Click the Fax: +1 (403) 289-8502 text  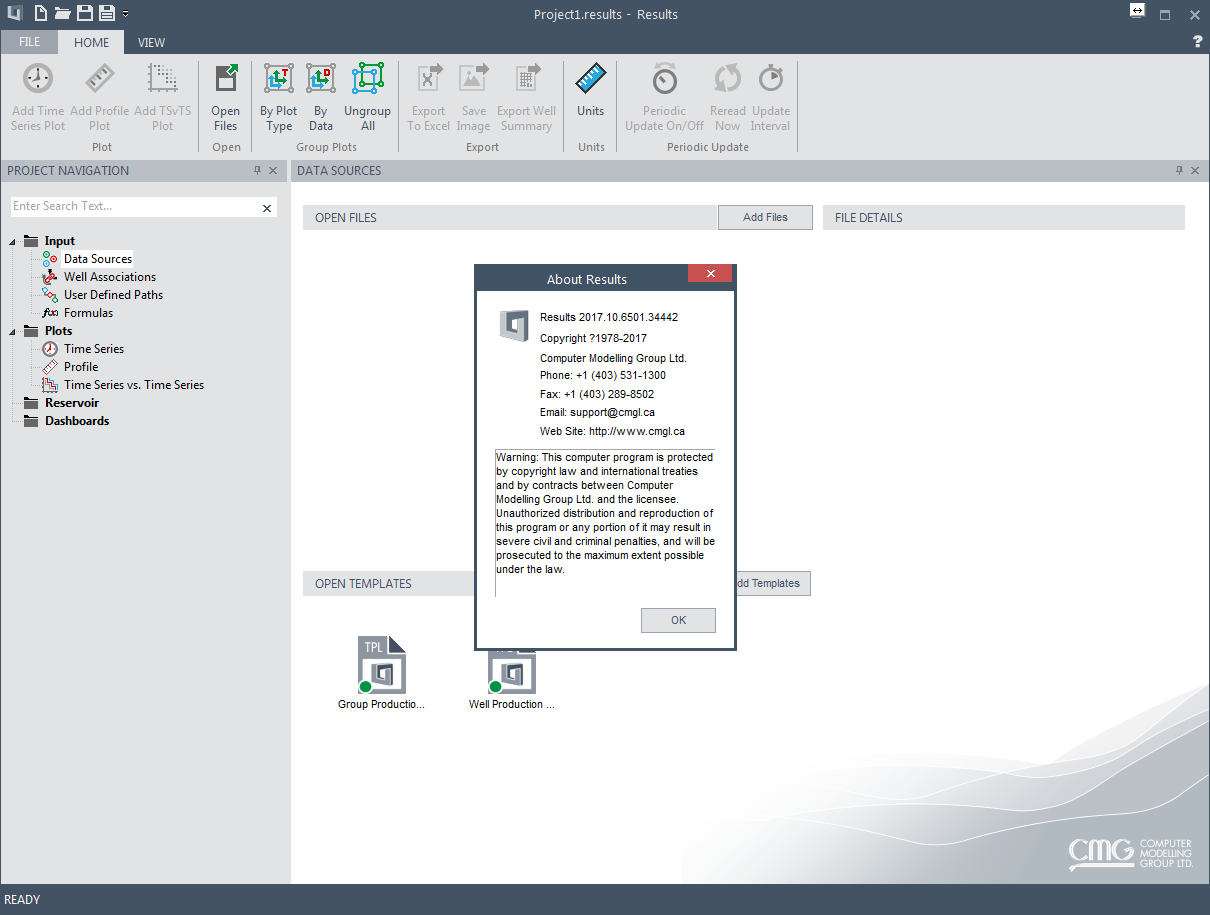click(597, 394)
